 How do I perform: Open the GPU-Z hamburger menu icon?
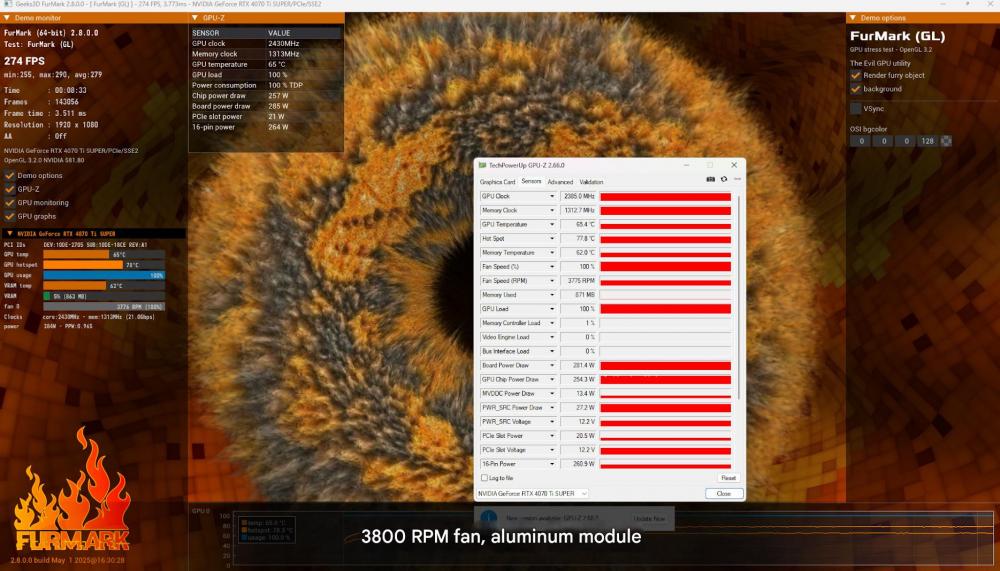tap(736, 179)
